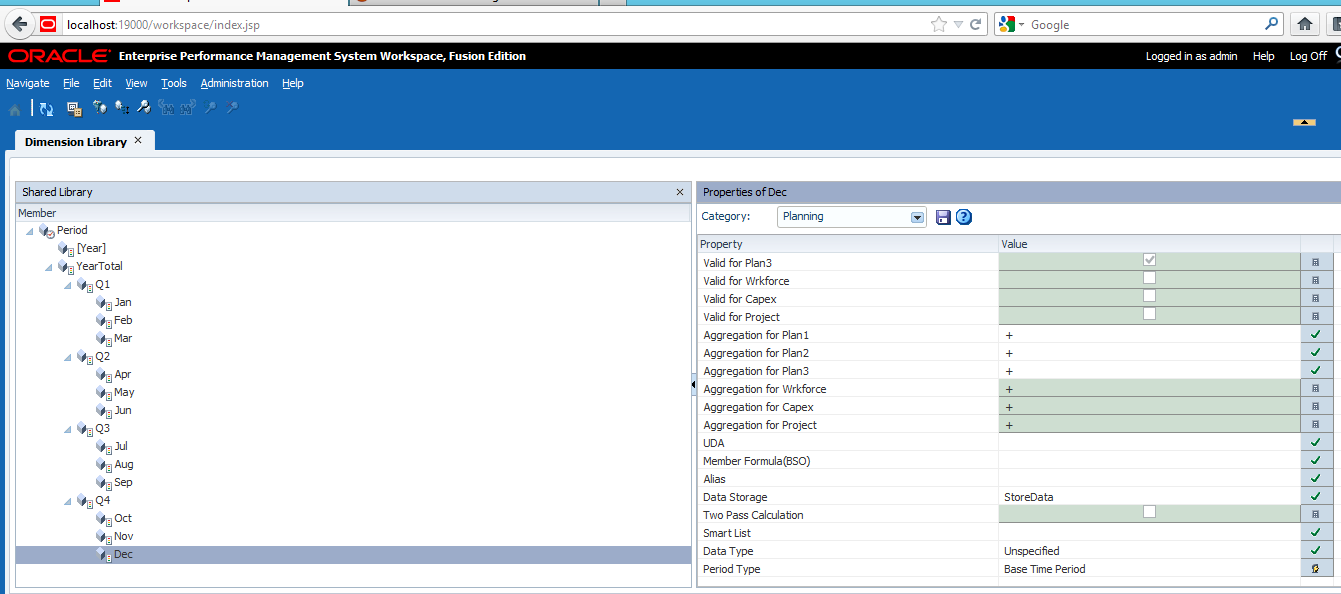Toggle the Two Pass Calculation checkbox
Image resolution: width=1341 pixels, height=594 pixels.
coord(1150,512)
